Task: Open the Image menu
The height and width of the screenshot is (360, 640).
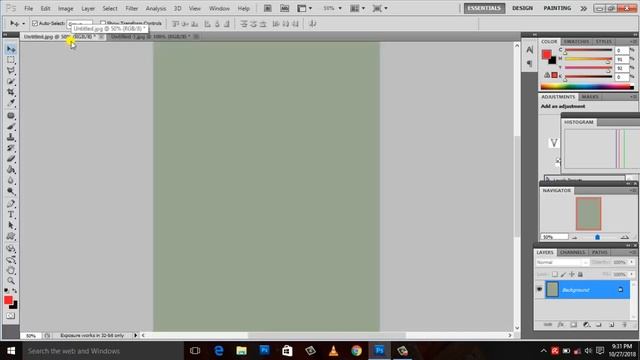Action: pos(65,8)
